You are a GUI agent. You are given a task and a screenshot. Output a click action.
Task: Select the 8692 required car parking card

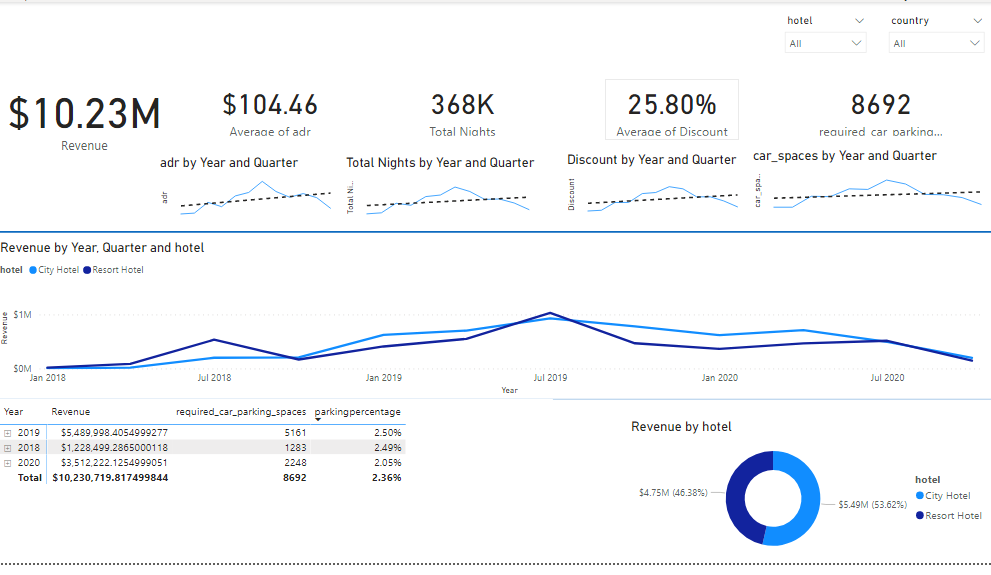coord(880,114)
